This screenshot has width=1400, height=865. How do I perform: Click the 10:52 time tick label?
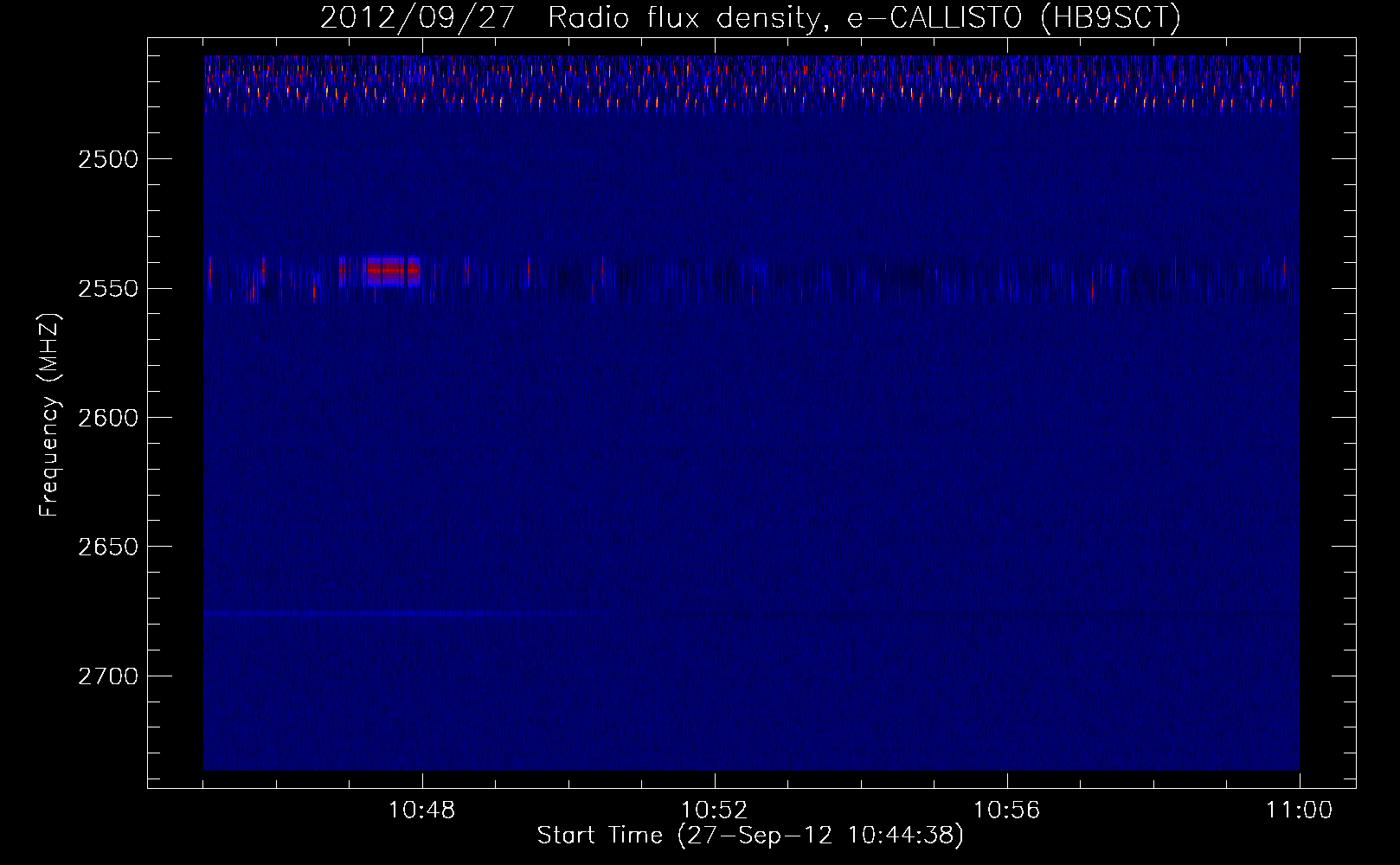point(715,811)
